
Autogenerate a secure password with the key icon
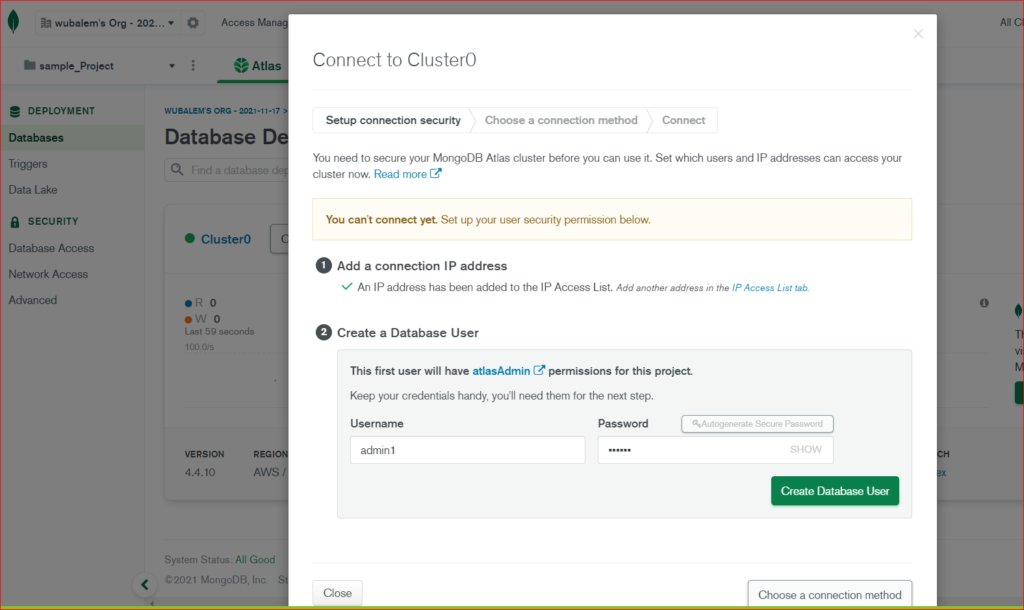[695, 423]
